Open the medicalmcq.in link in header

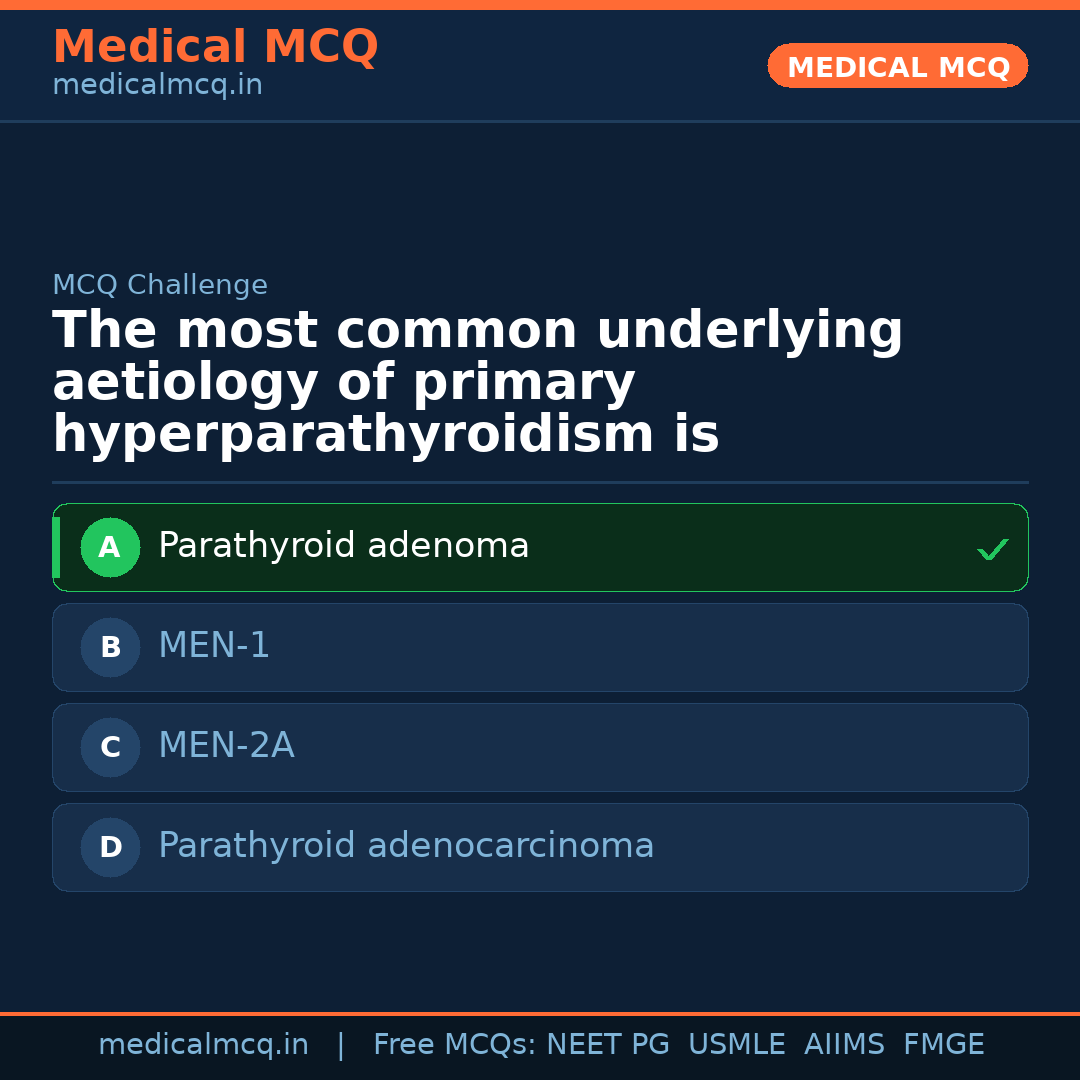[x=157, y=85]
